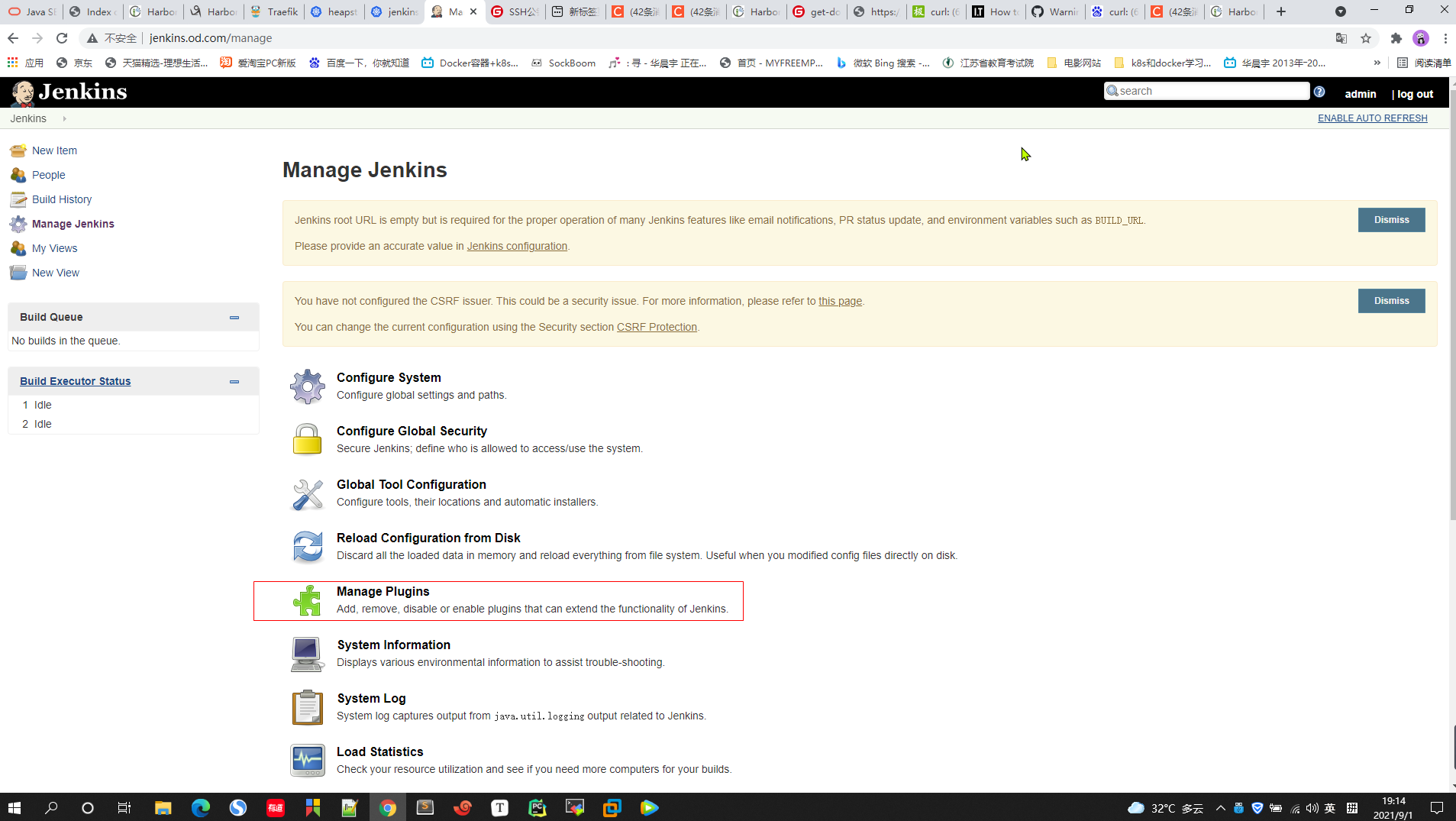This screenshot has width=1456, height=821.
Task: Click the Jenkins search box
Action: click(x=1207, y=91)
